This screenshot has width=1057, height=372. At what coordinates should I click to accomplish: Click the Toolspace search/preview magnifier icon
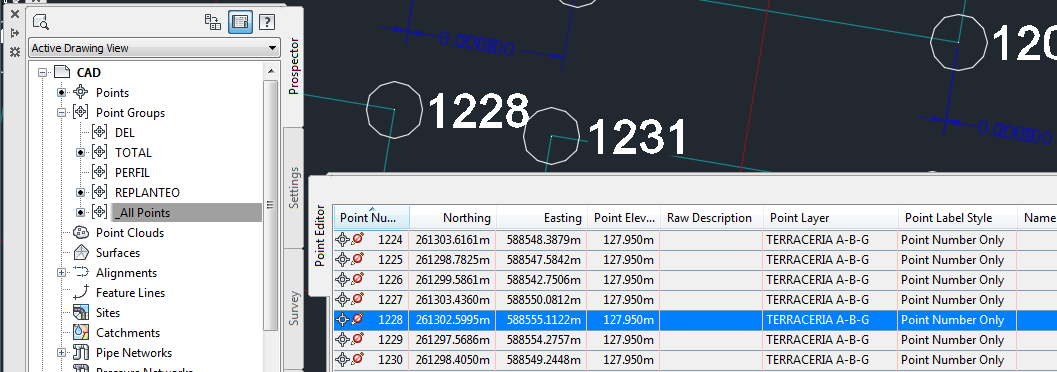(40, 22)
